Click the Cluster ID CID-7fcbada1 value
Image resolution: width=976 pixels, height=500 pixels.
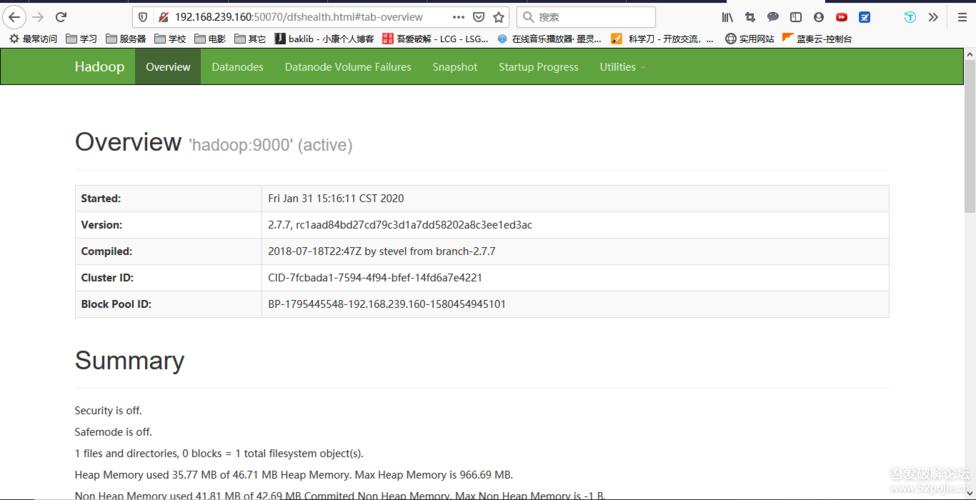375,278
